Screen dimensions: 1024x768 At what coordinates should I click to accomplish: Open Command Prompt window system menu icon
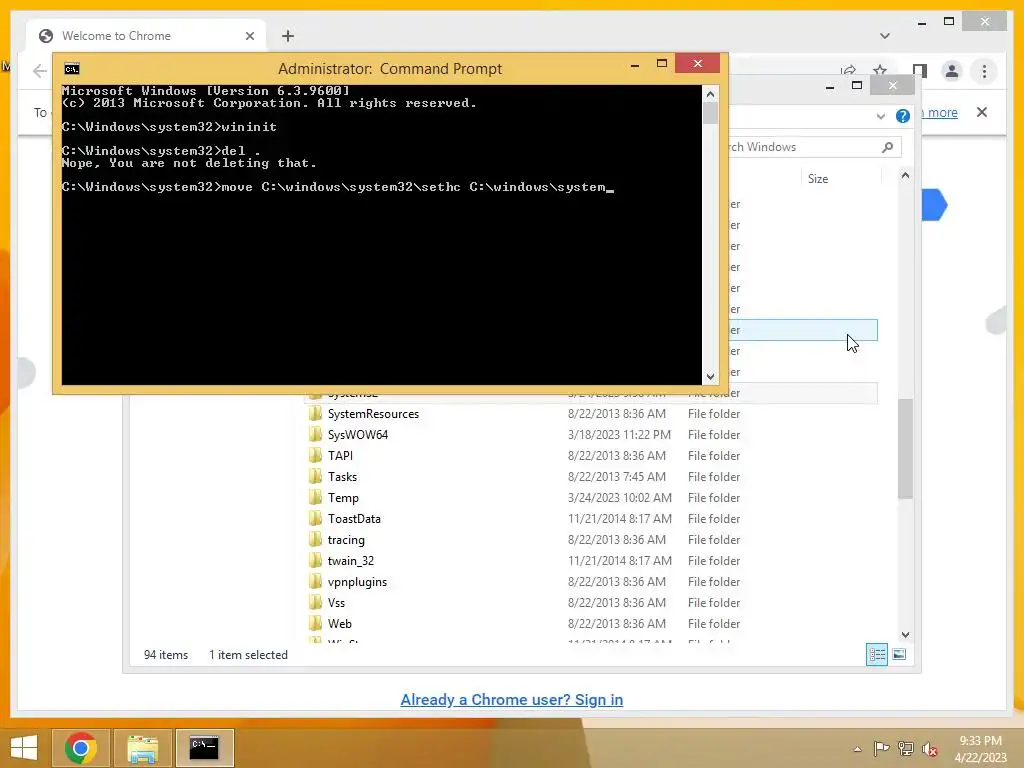[72, 69]
